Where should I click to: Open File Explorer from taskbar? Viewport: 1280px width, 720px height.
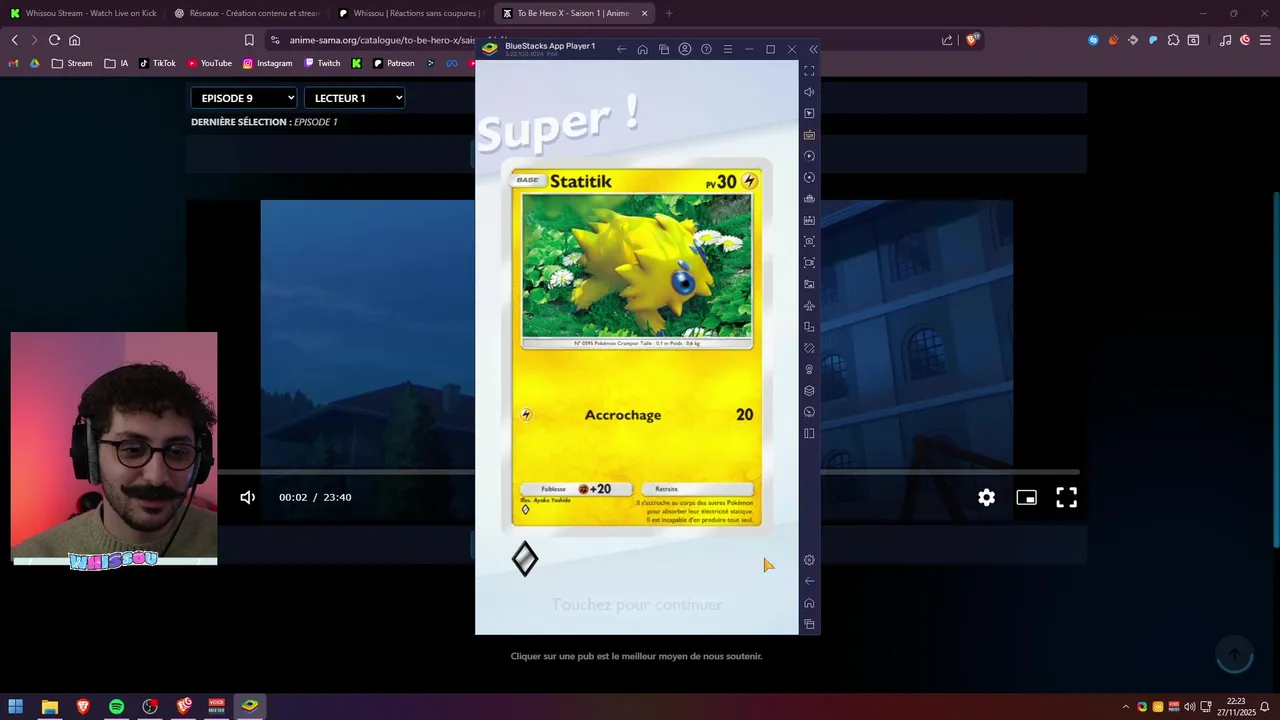pyautogui.click(x=49, y=706)
